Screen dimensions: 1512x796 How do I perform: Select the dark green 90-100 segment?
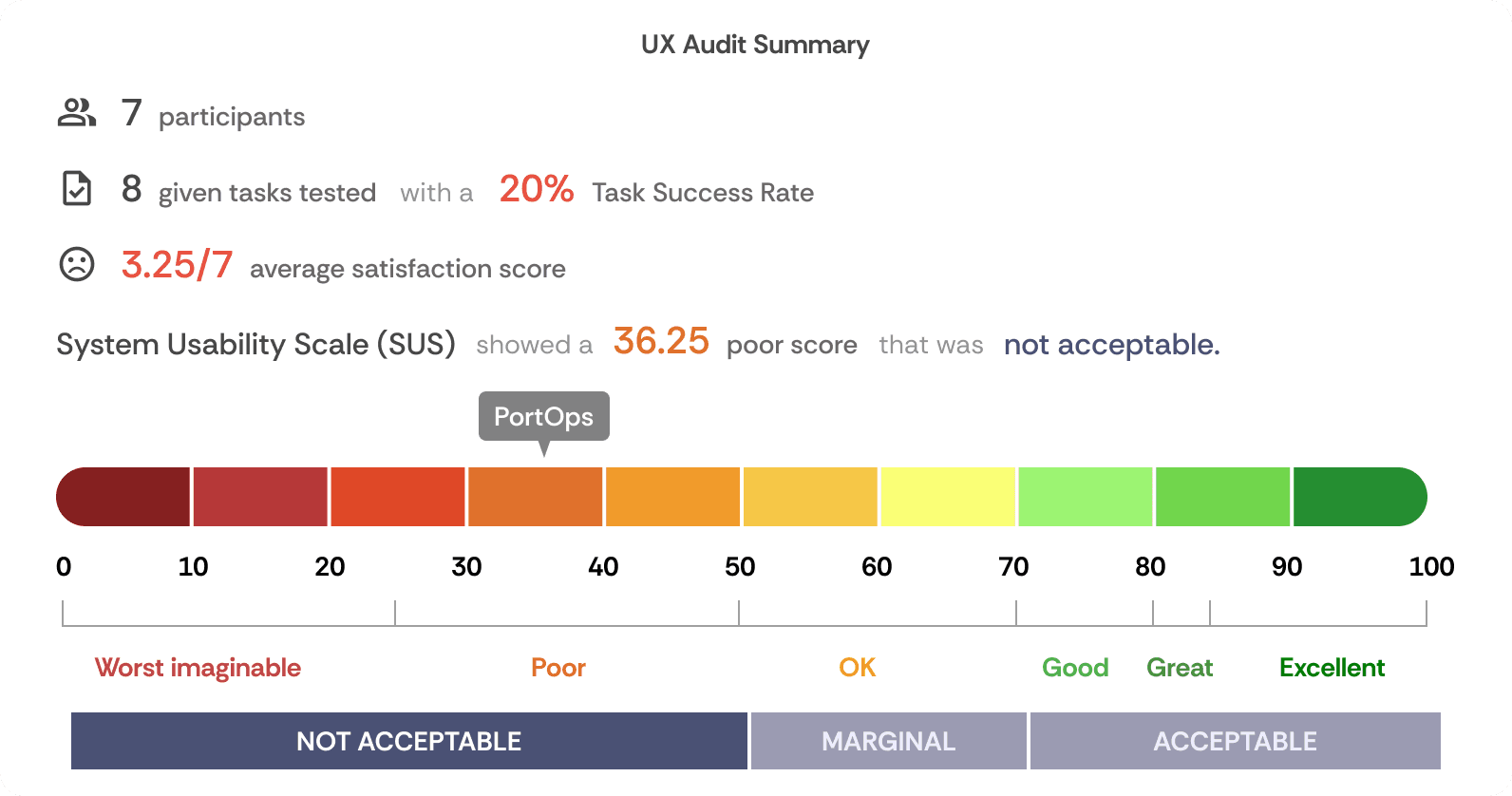pos(1360,497)
